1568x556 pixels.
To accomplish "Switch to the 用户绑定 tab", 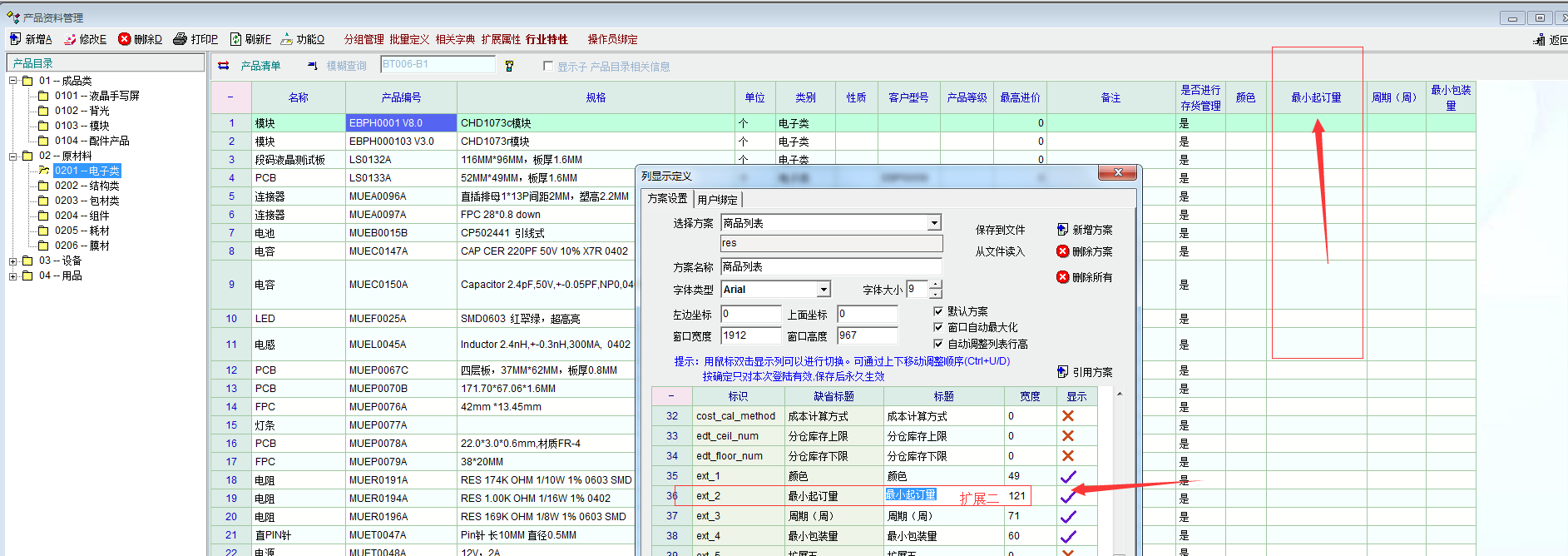I will (717, 200).
